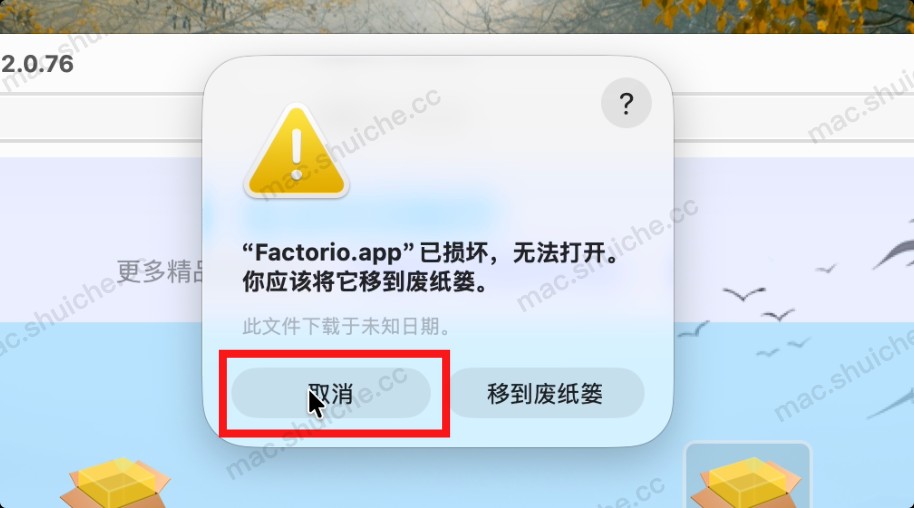Click the yellow warning triangle icon

pyautogui.click(x=297, y=152)
